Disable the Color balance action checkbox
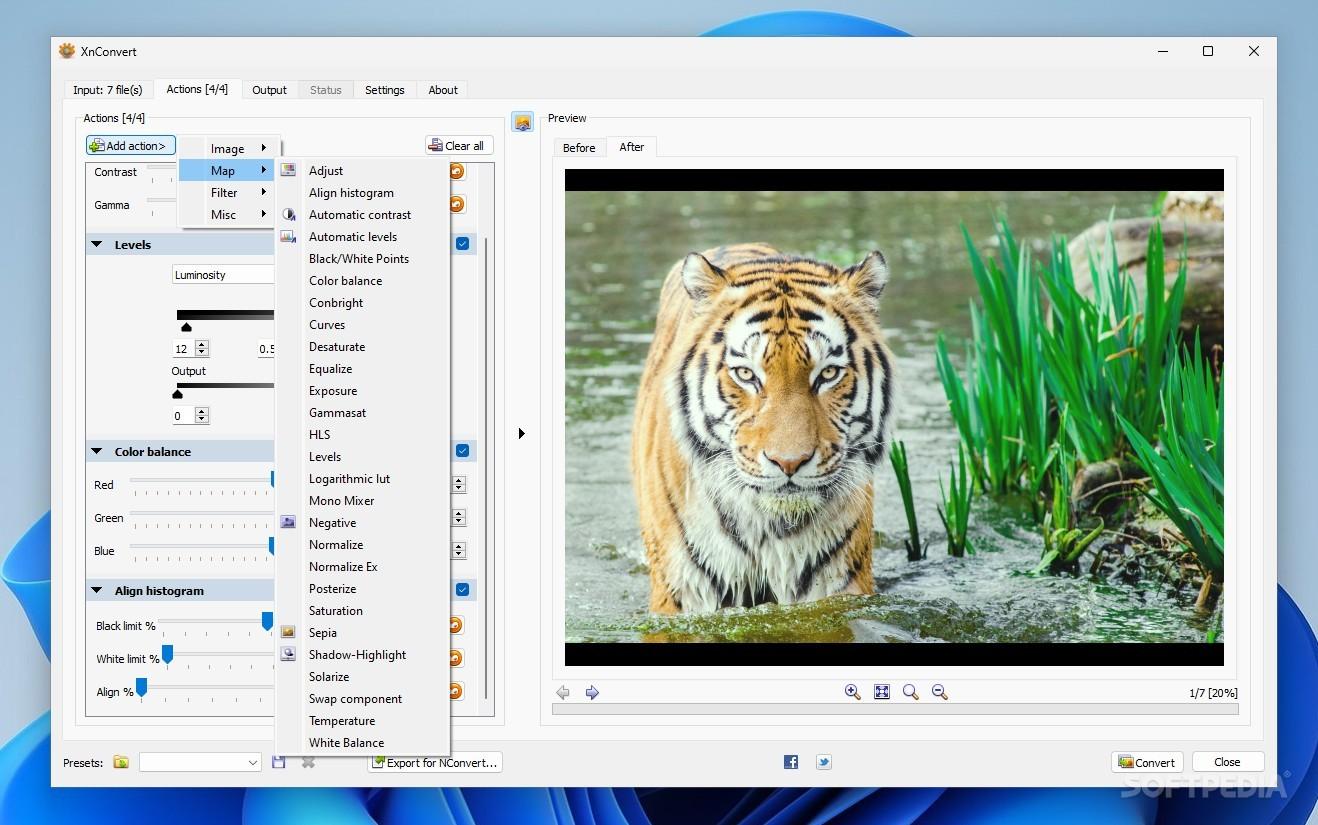This screenshot has width=1318, height=825. pos(463,451)
